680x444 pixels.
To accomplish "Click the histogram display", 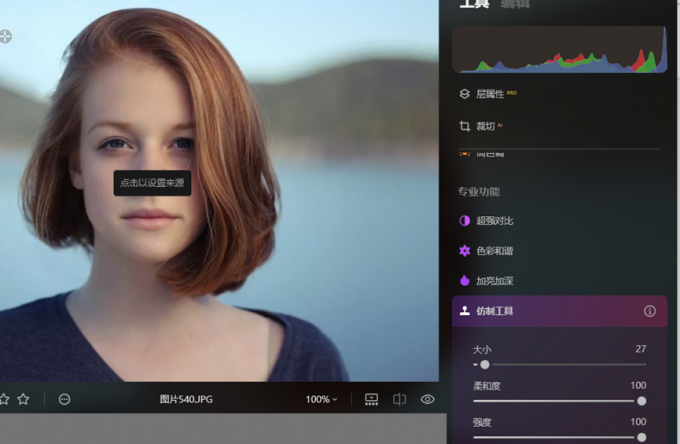I will point(559,49).
